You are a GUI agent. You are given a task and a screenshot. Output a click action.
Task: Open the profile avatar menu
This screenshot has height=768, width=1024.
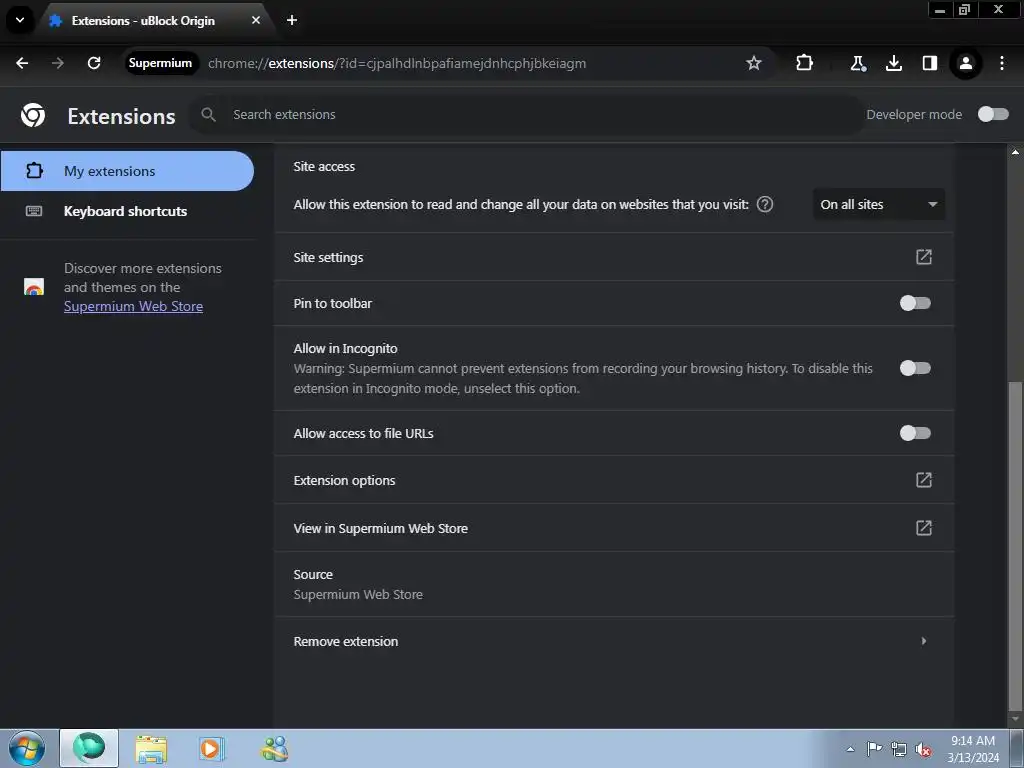click(965, 63)
